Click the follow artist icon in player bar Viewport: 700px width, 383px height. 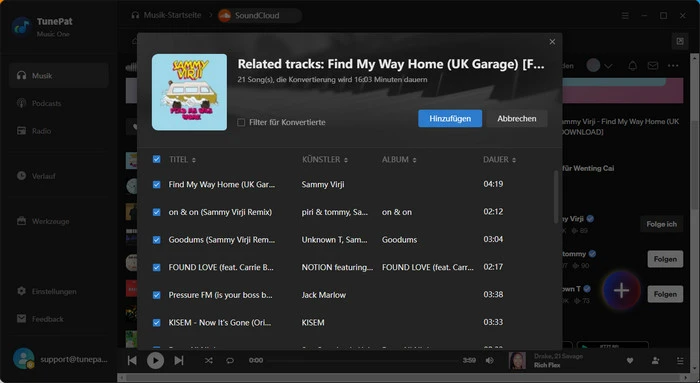(655, 360)
